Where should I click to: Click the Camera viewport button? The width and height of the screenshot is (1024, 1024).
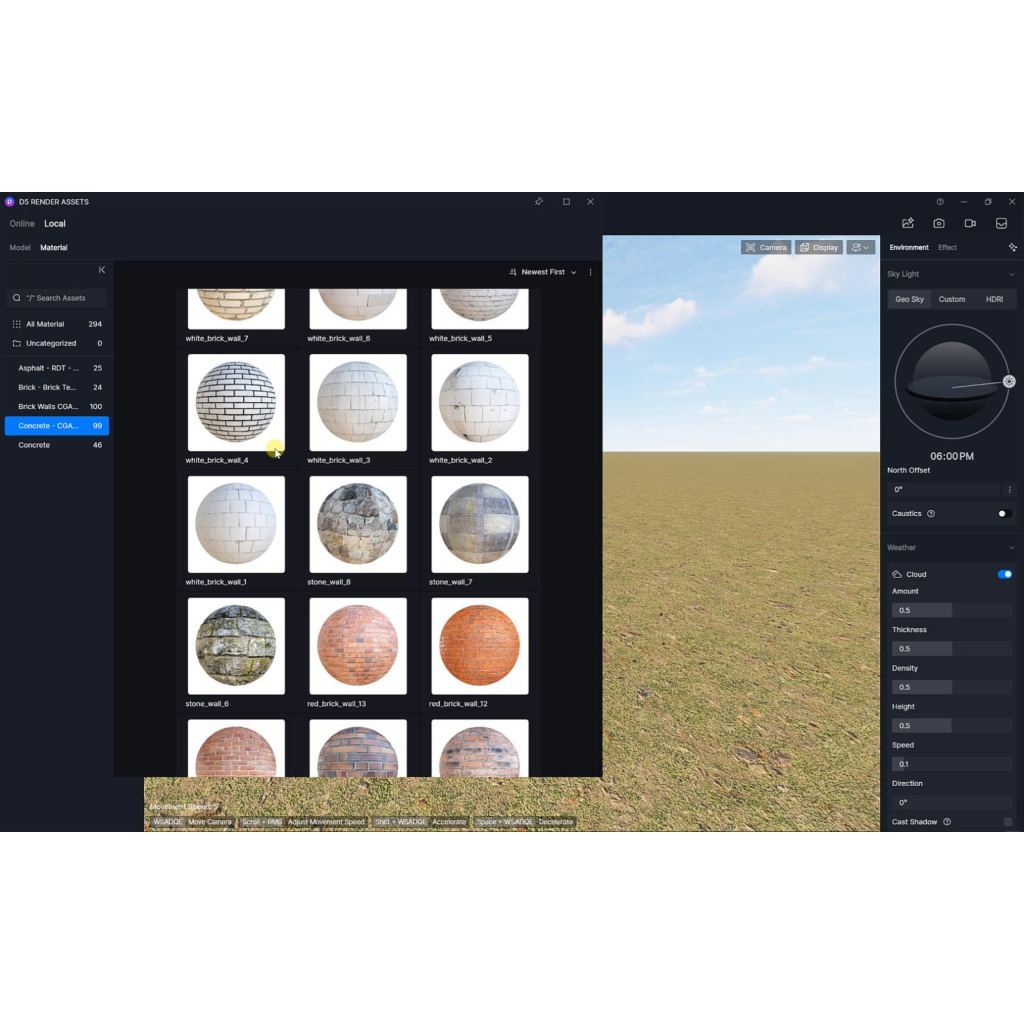pyautogui.click(x=766, y=248)
